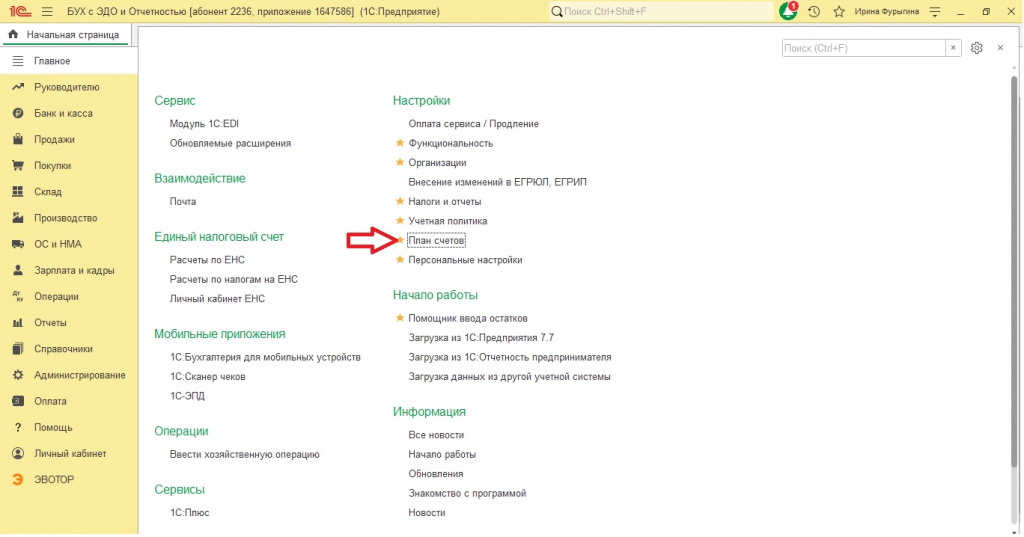Open Модуль 1С:EDI link

(204, 123)
